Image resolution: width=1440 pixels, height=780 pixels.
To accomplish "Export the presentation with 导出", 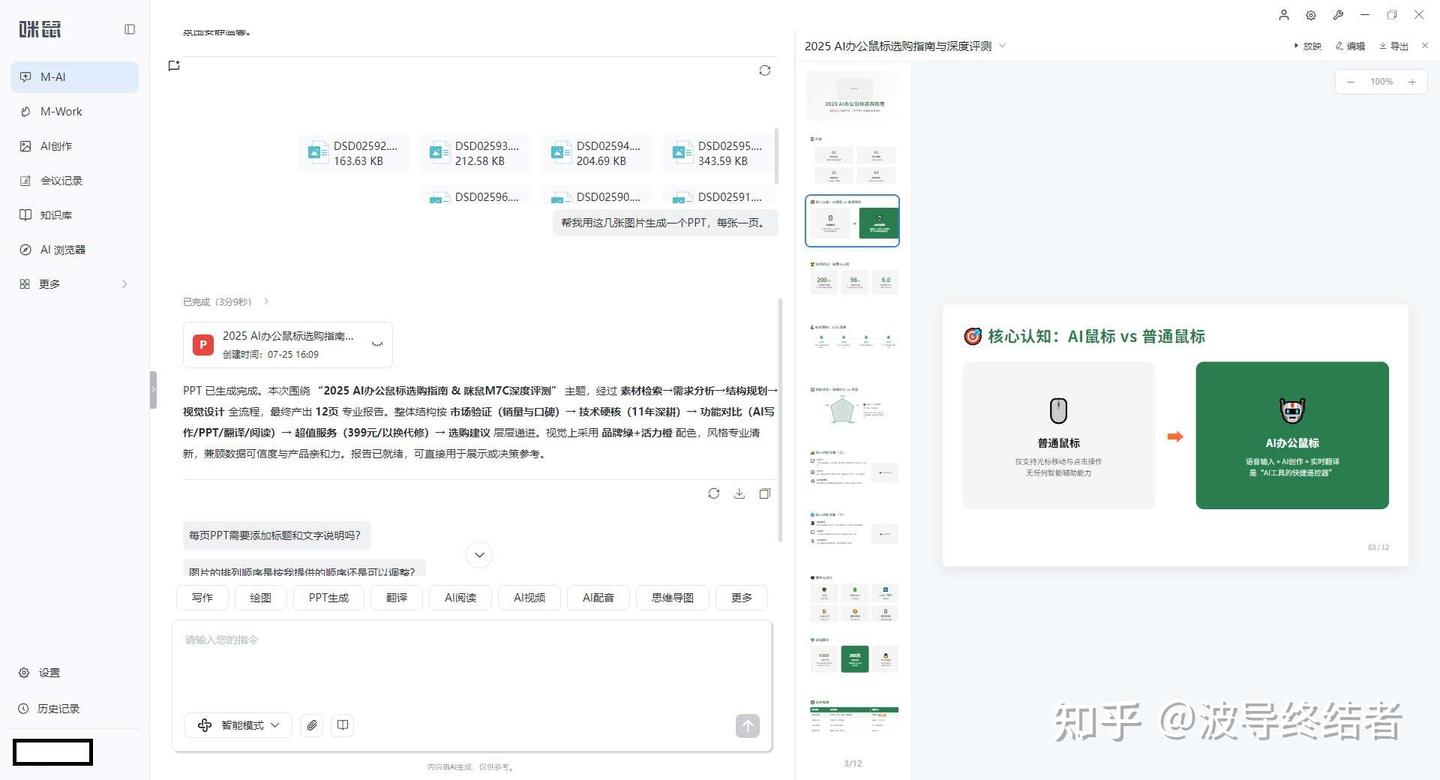I will 1394,46.
